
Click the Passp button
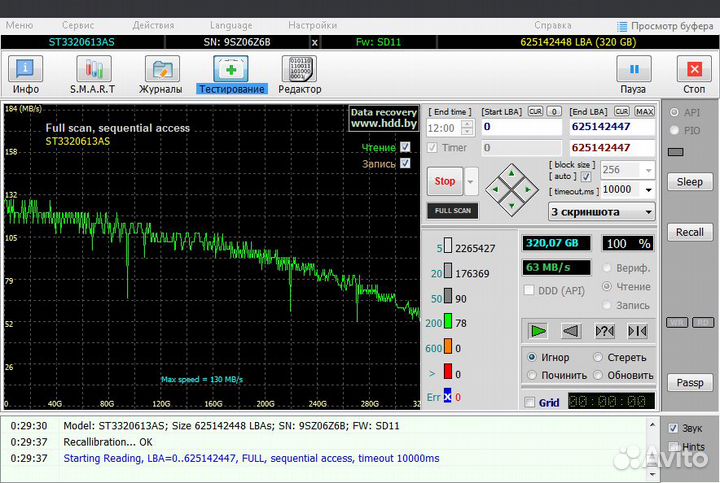tap(689, 382)
